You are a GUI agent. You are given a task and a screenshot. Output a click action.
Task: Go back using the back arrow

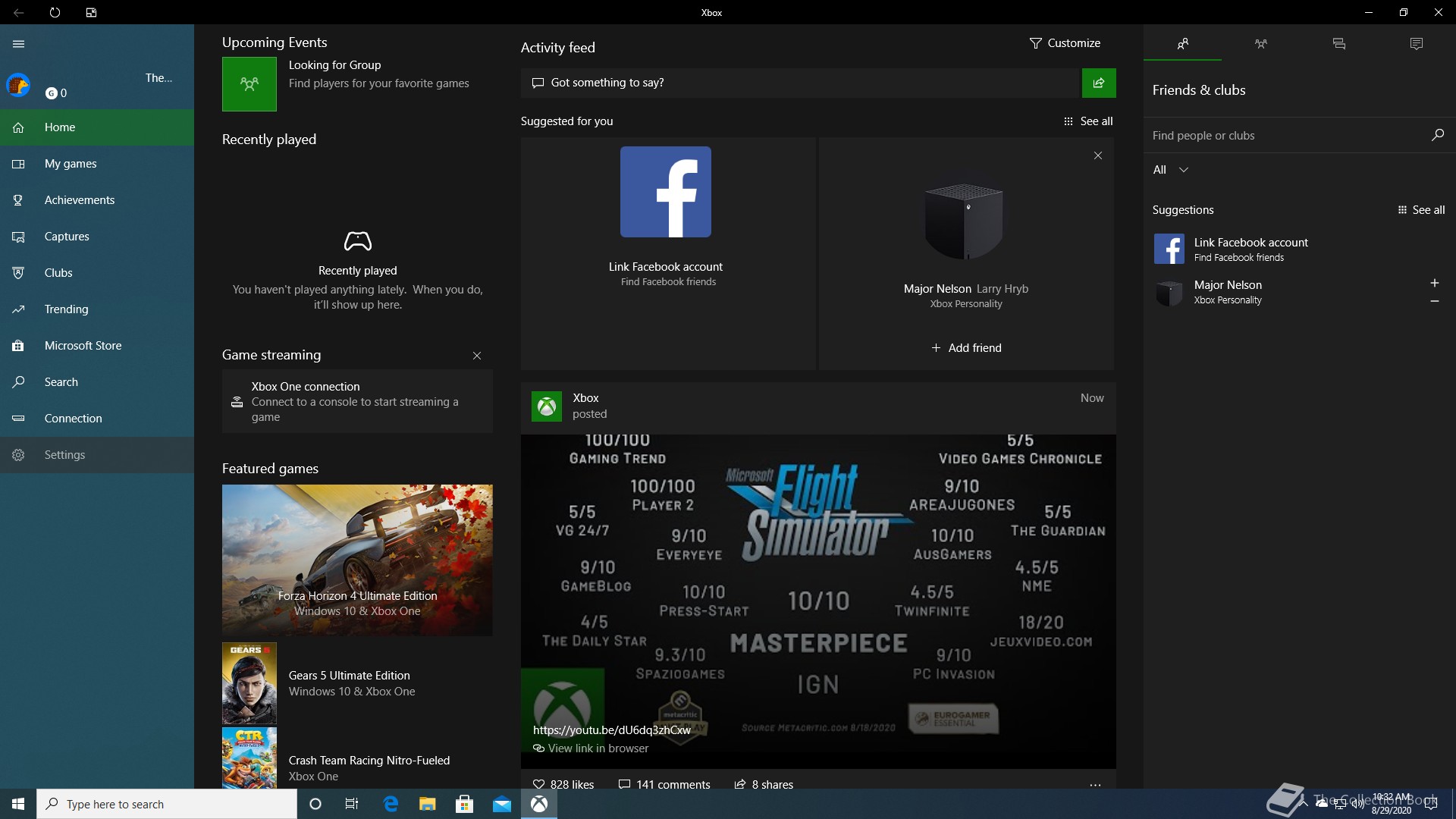tap(18, 12)
